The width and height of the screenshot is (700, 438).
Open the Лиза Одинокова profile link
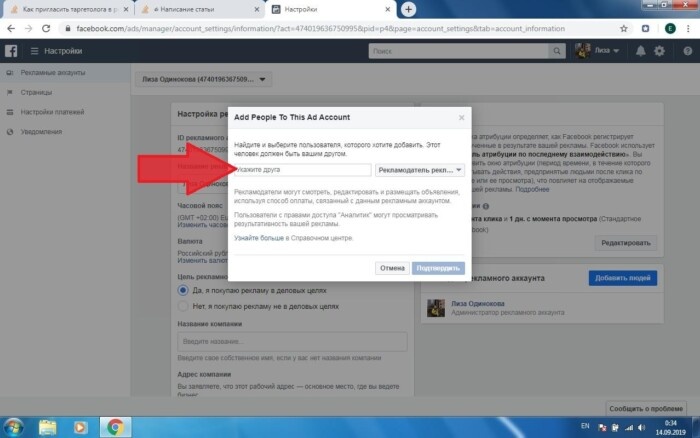tap(477, 304)
